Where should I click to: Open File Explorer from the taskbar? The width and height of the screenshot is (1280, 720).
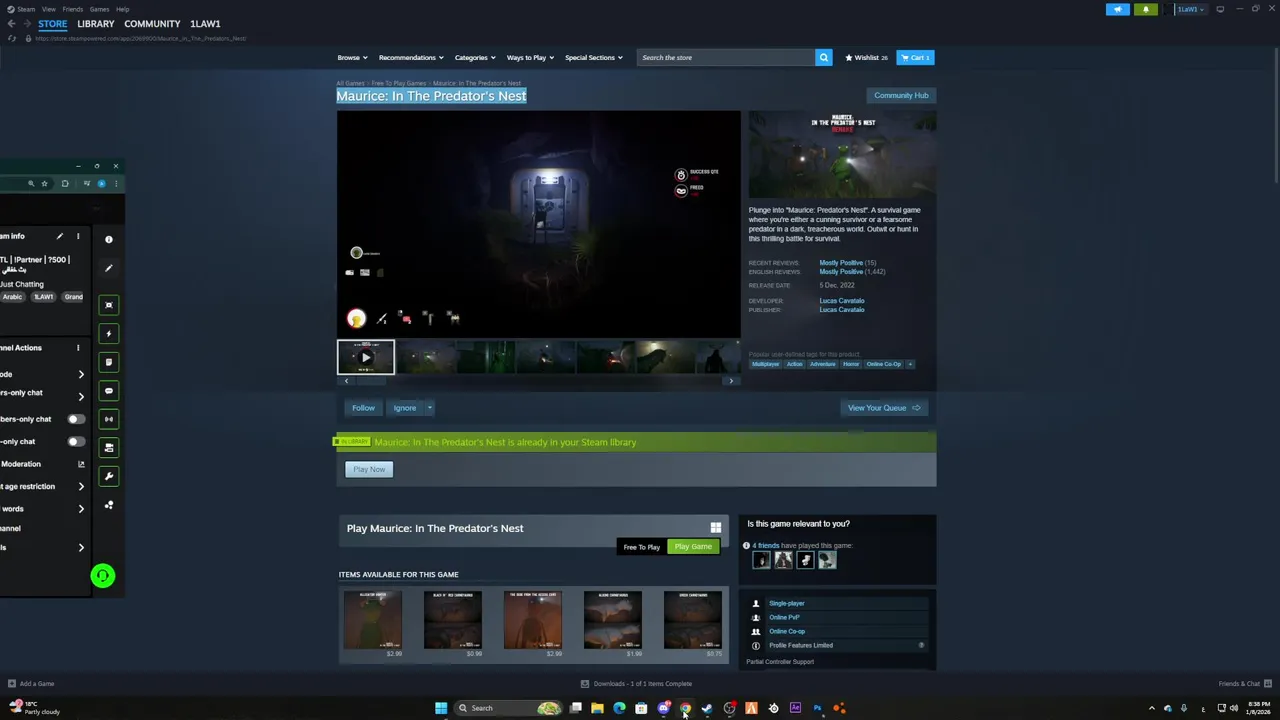(597, 708)
